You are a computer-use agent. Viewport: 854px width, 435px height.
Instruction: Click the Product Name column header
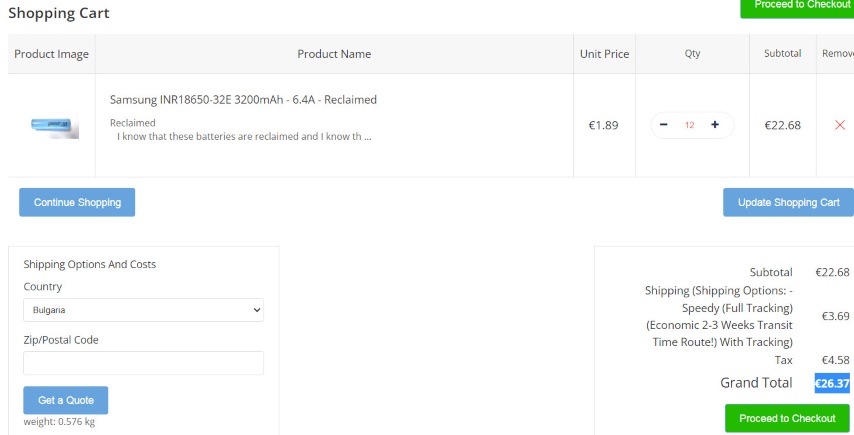click(334, 54)
